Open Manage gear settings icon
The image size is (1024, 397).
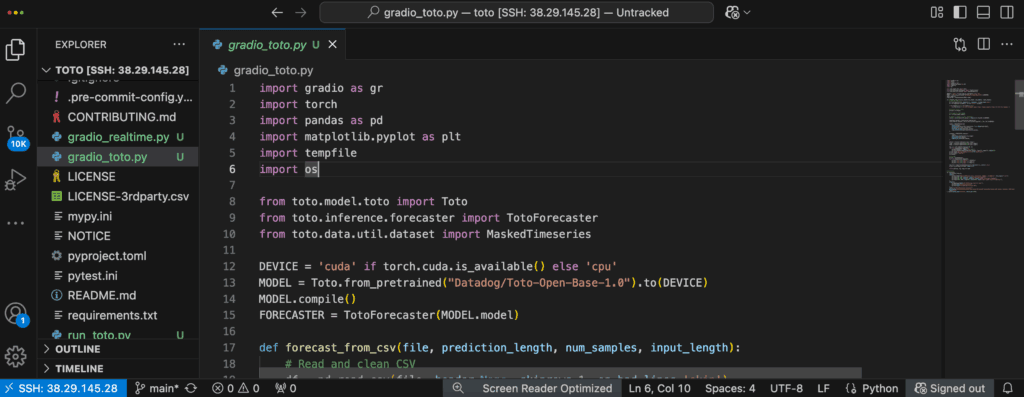click(x=16, y=357)
